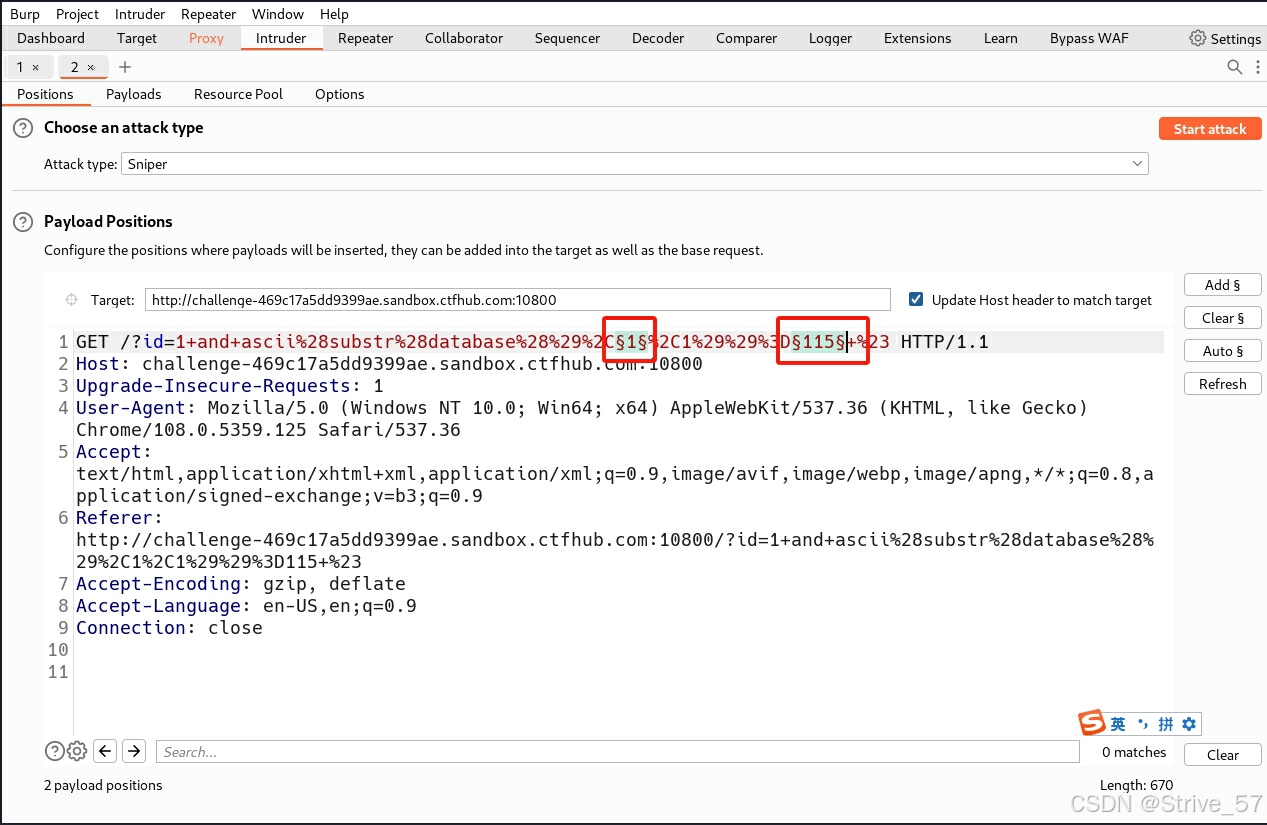Click the Target URL input field
This screenshot has height=825, width=1267.
coord(517,300)
